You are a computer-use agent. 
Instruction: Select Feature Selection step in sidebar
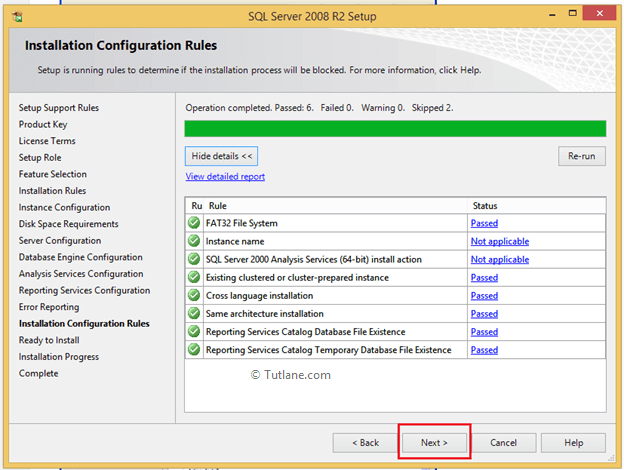click(x=53, y=174)
